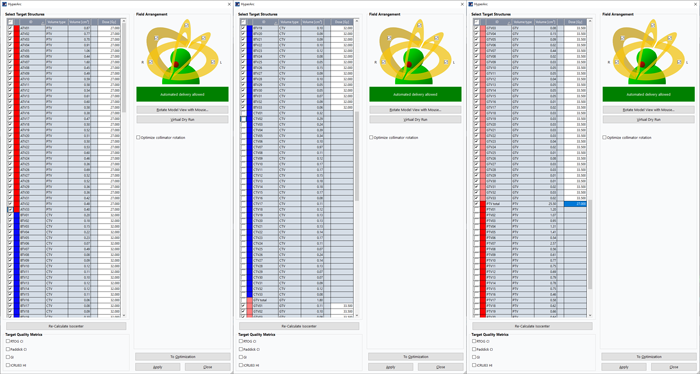Uncheck the PTV total row in right window

476,204
